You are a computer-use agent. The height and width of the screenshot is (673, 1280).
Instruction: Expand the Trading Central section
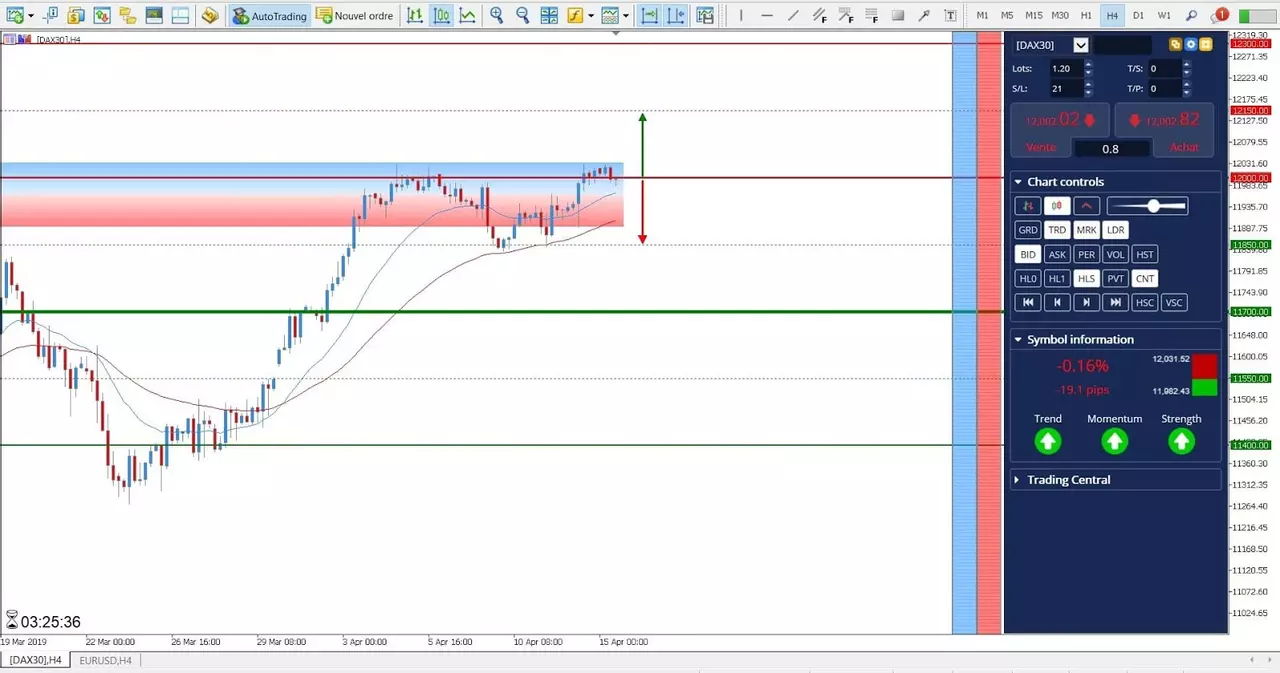(x=1018, y=480)
